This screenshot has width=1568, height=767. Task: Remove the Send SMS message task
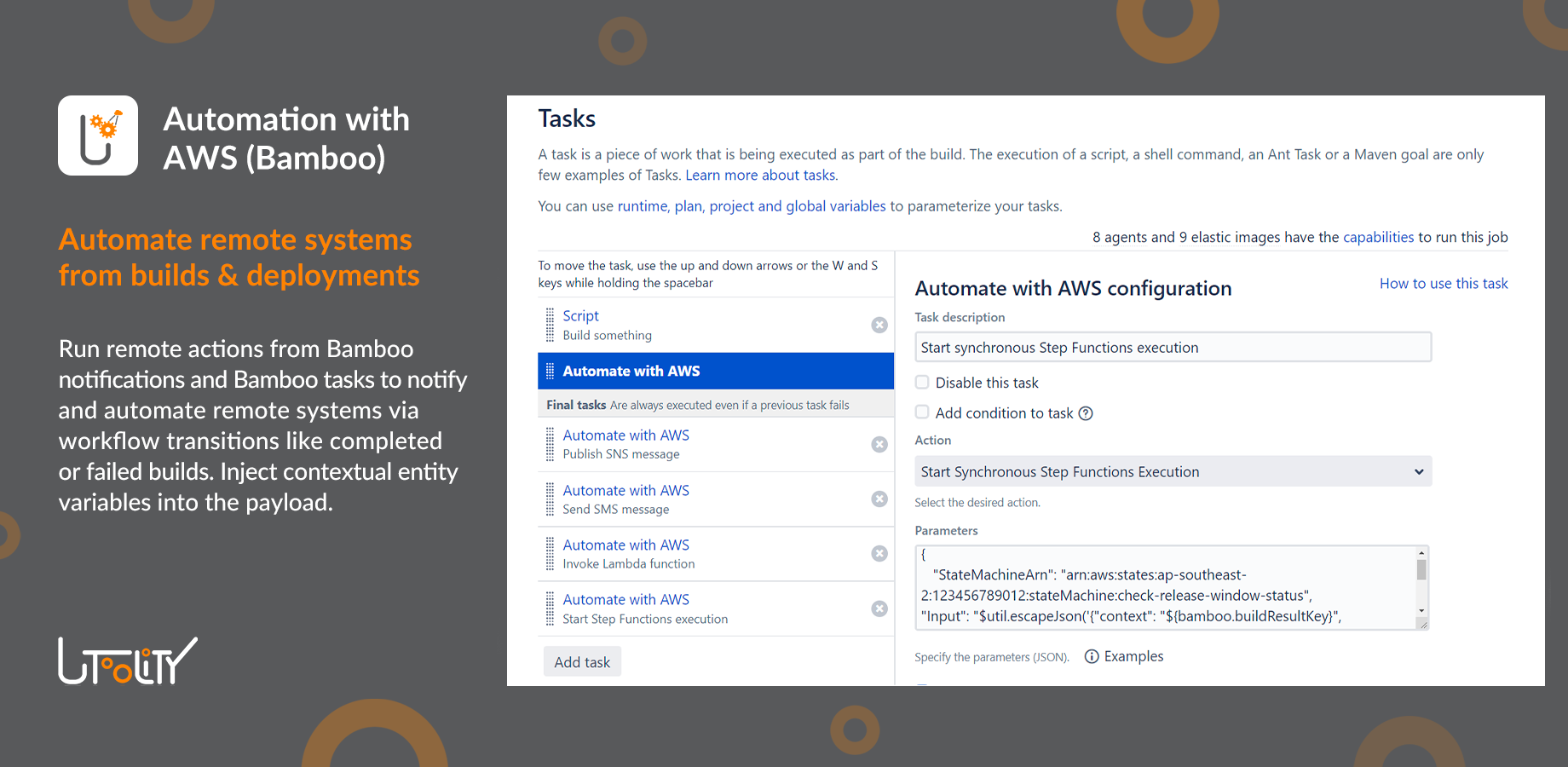pos(879,499)
